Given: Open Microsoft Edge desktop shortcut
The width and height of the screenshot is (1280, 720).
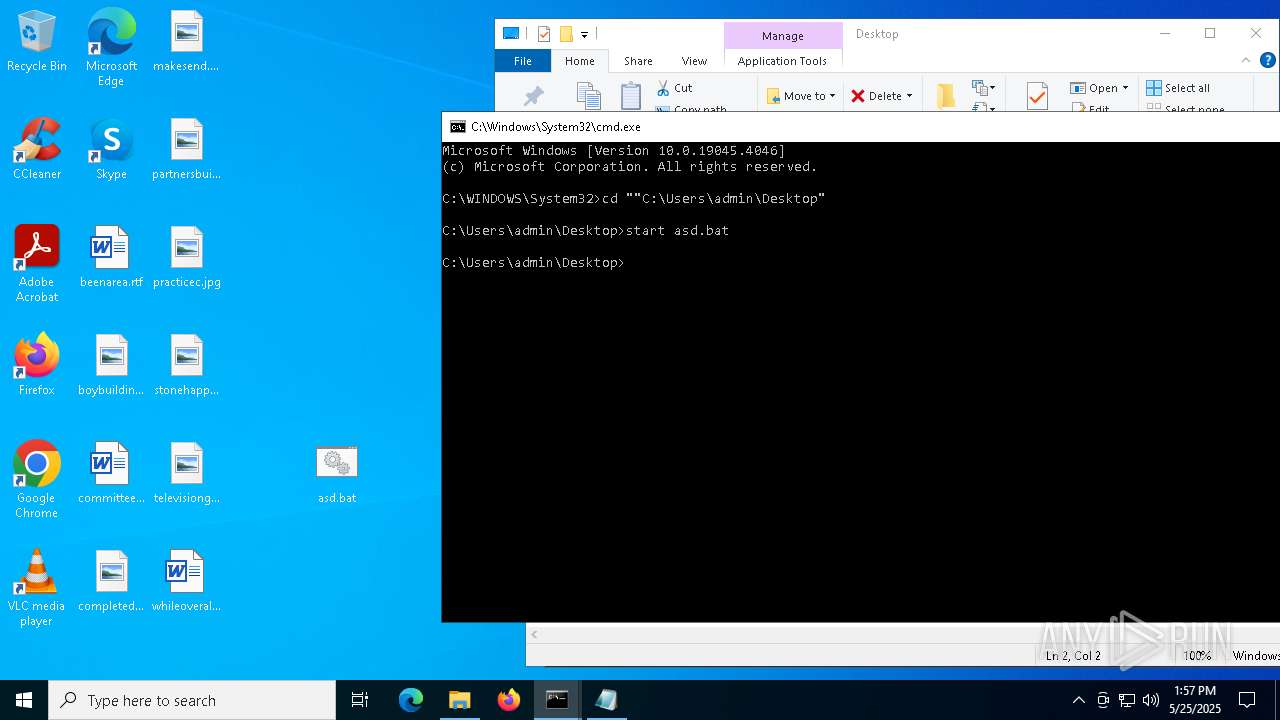Looking at the screenshot, I should (x=111, y=47).
